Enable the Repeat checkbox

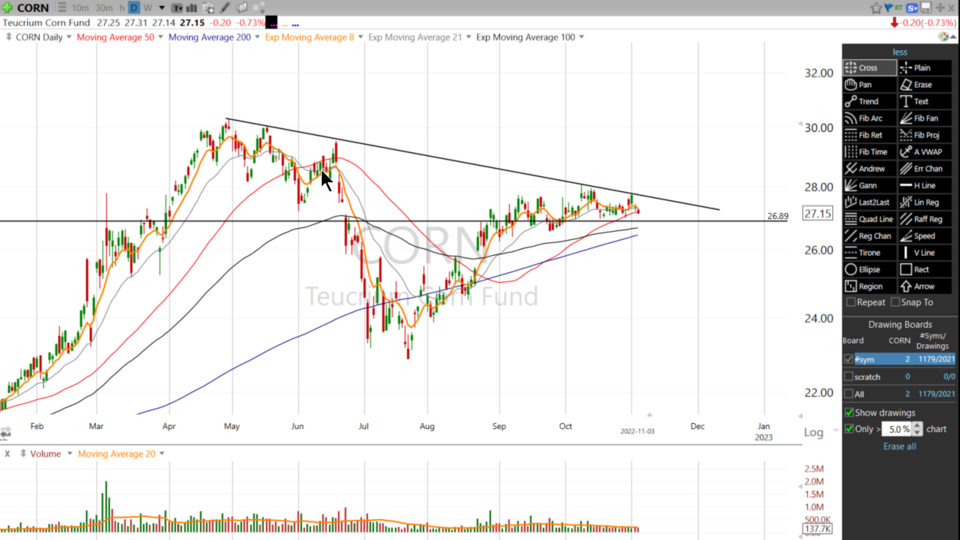[x=851, y=302]
